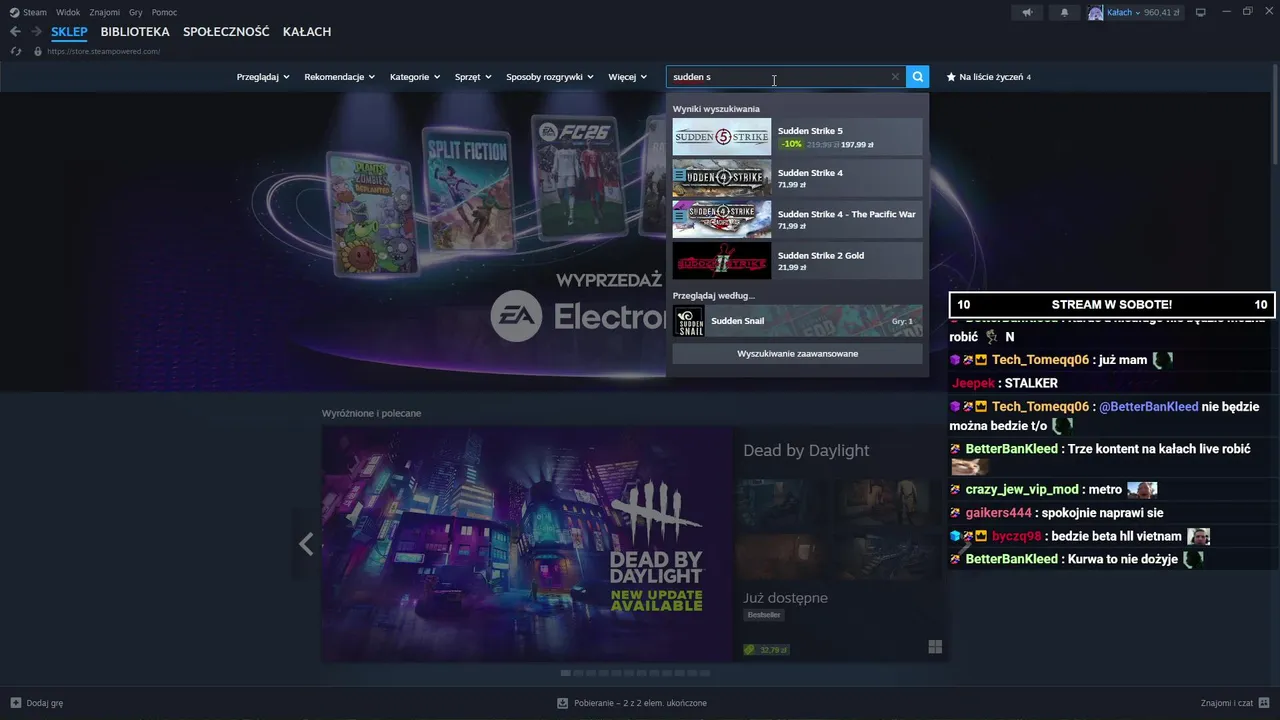
Task: Switch to the SKLEP tab
Action: tap(70, 32)
